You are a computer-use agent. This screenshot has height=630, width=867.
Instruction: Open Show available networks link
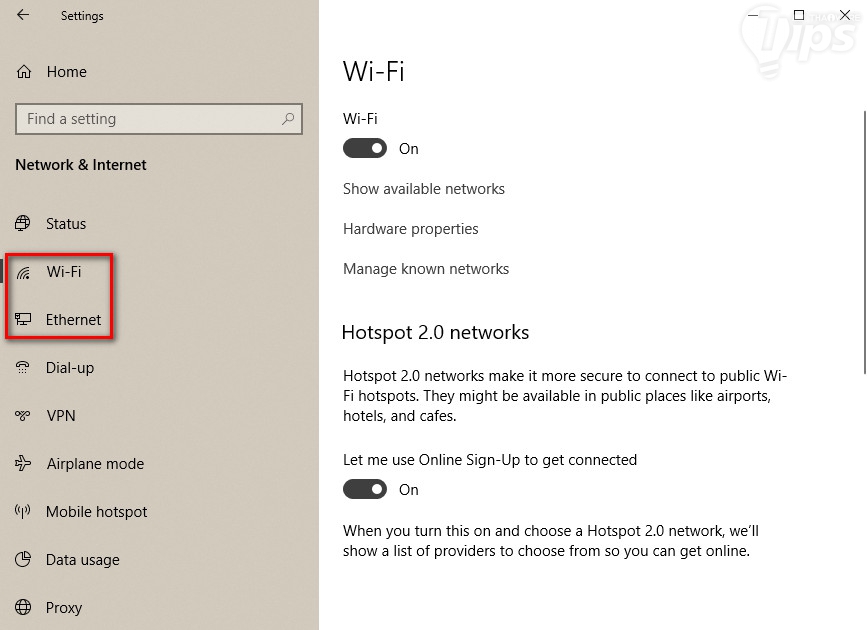tap(424, 189)
